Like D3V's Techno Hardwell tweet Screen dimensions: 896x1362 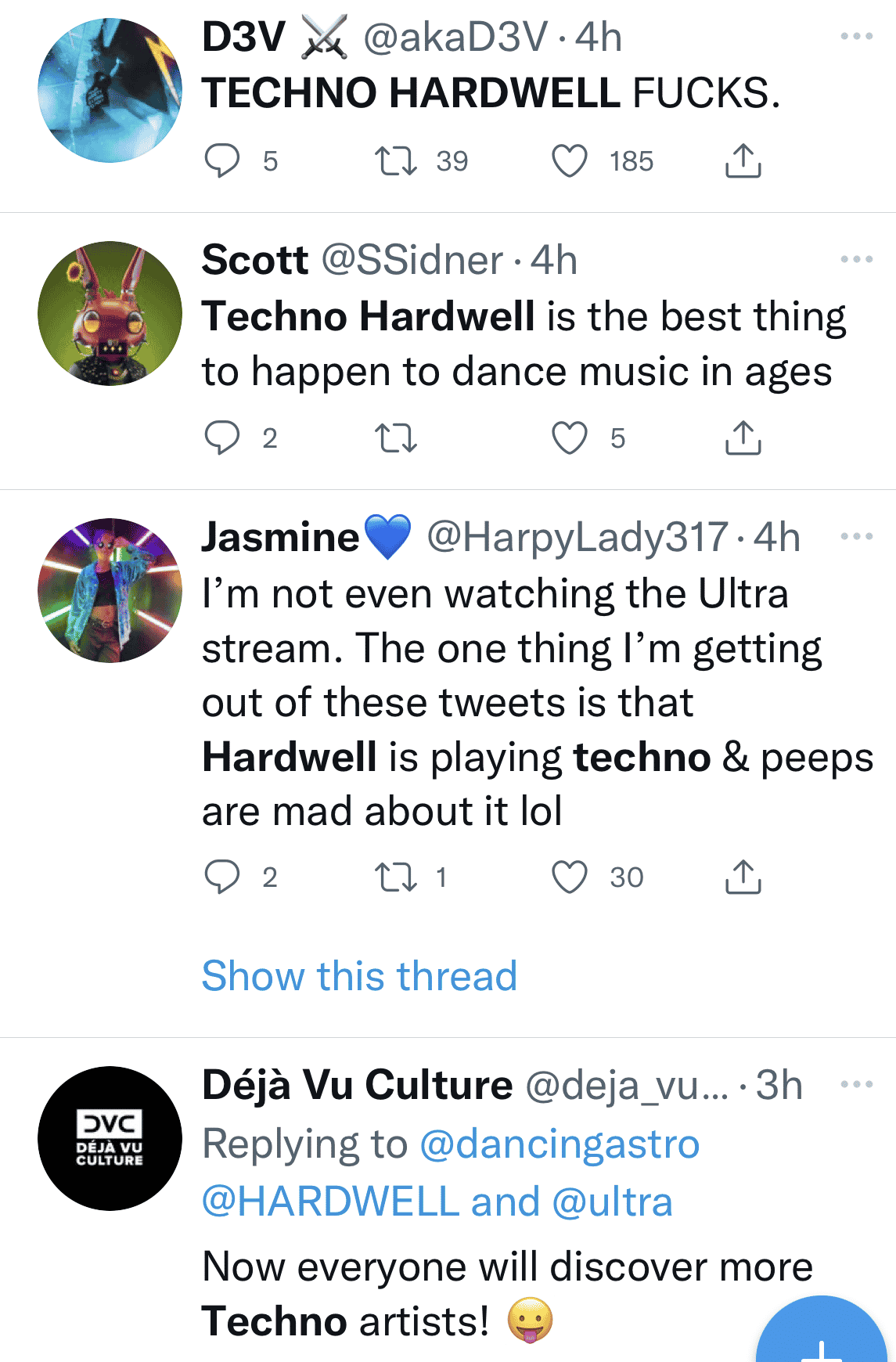570,161
